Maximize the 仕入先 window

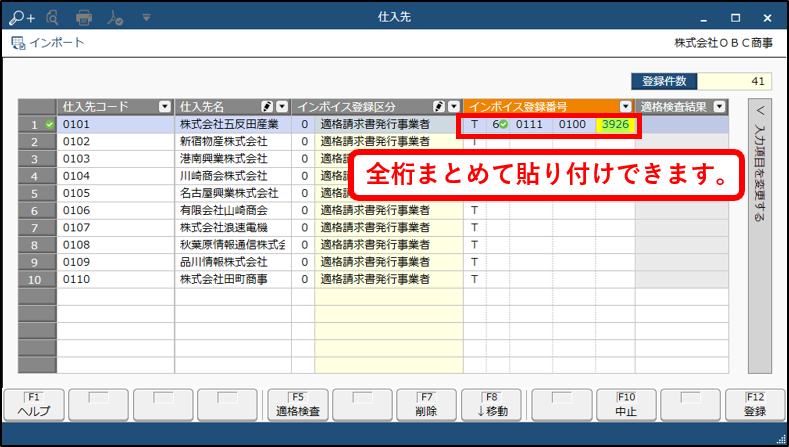pos(735,18)
